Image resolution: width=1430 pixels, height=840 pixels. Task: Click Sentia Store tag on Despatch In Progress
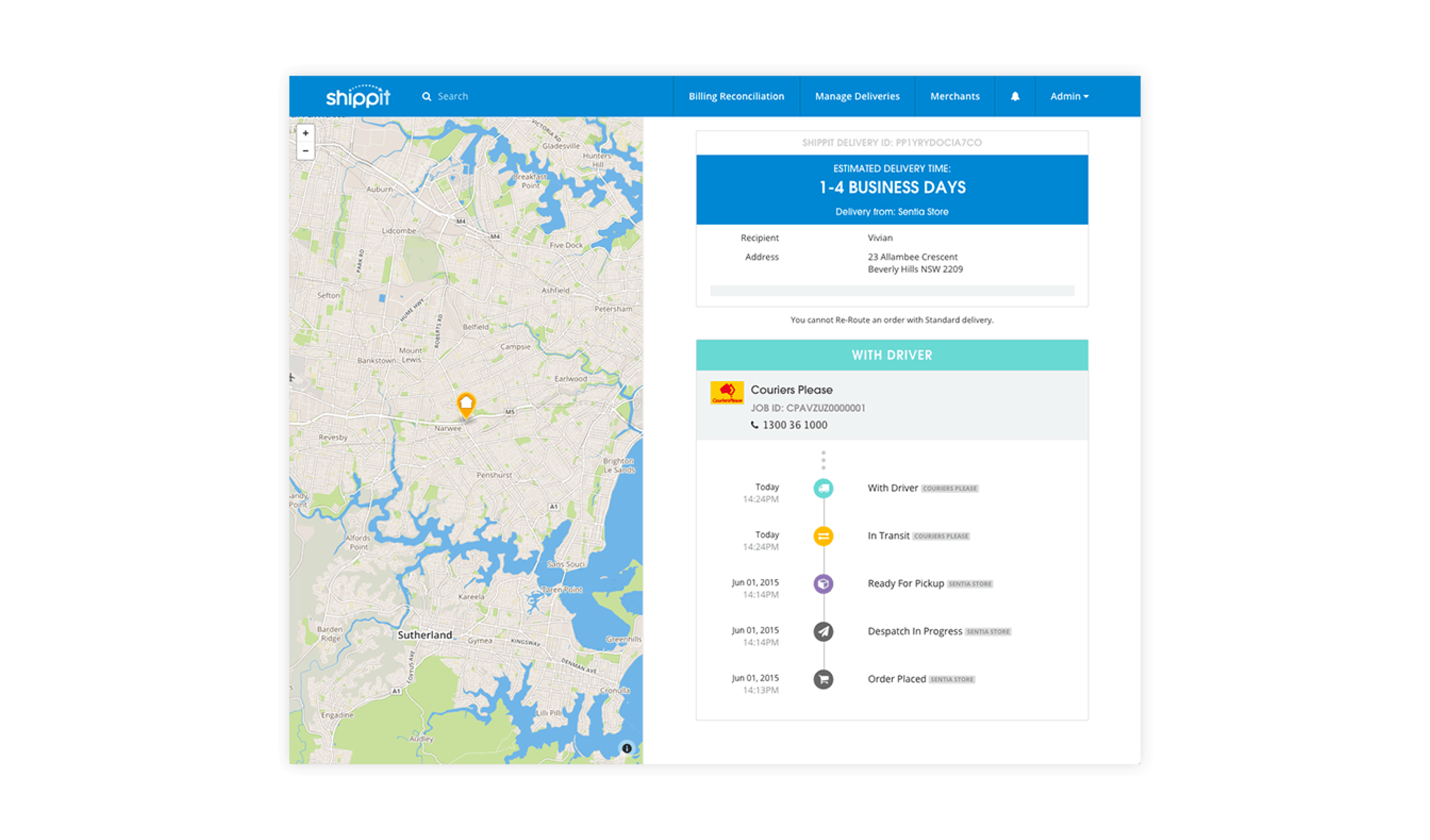[x=988, y=631]
